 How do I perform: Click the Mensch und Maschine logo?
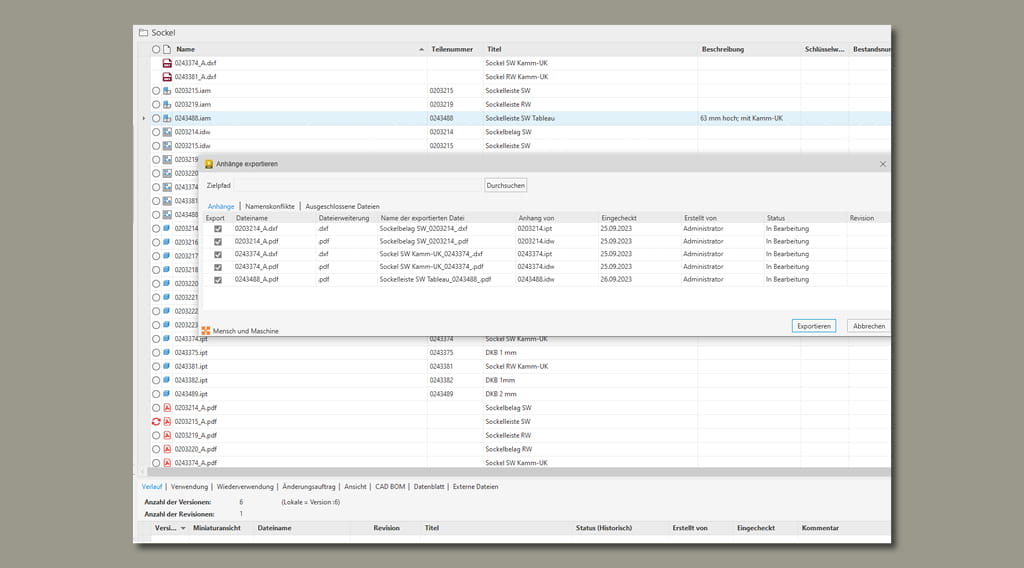coord(206,331)
